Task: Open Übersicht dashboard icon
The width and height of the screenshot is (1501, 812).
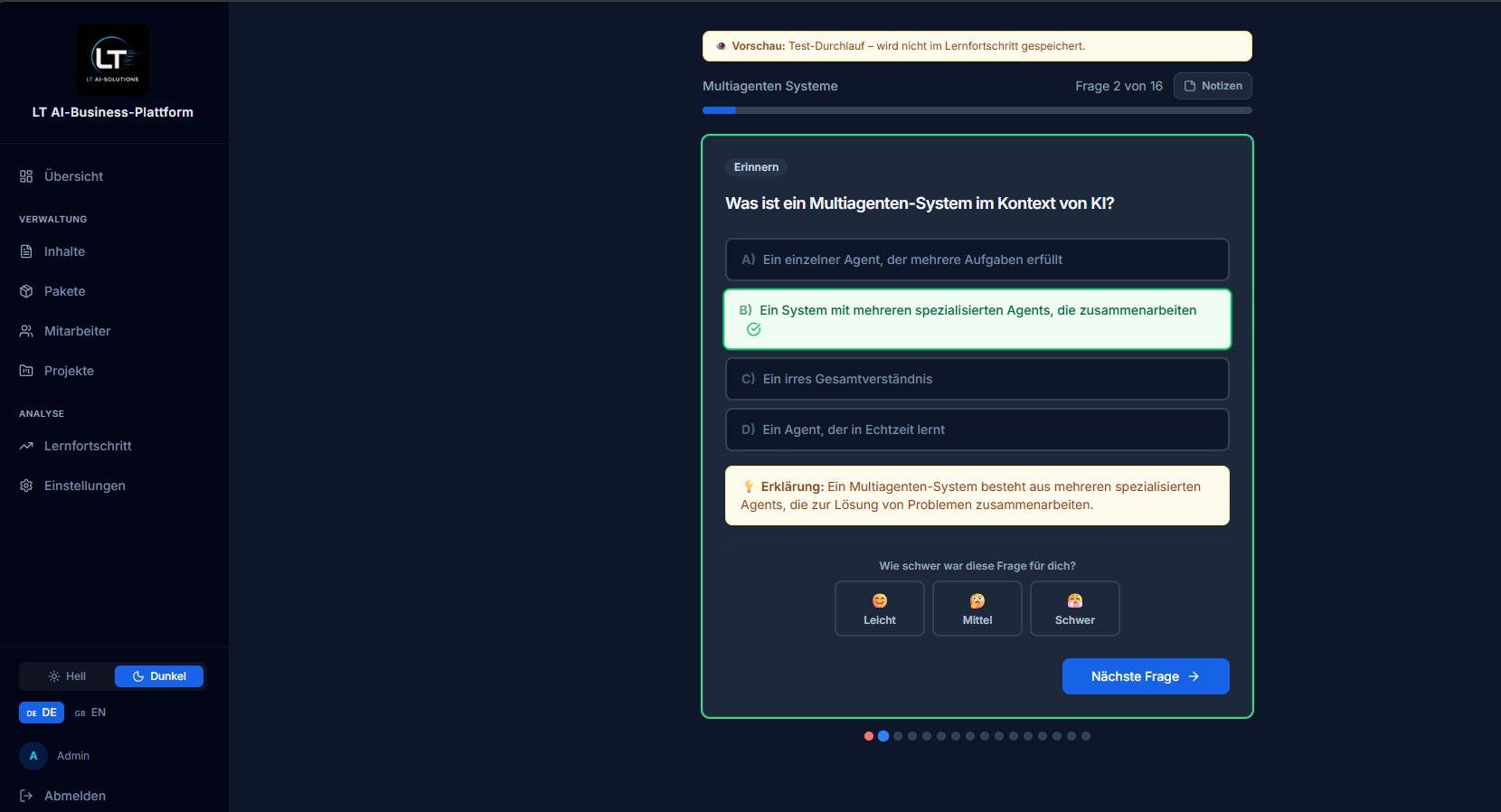Action: [26, 176]
